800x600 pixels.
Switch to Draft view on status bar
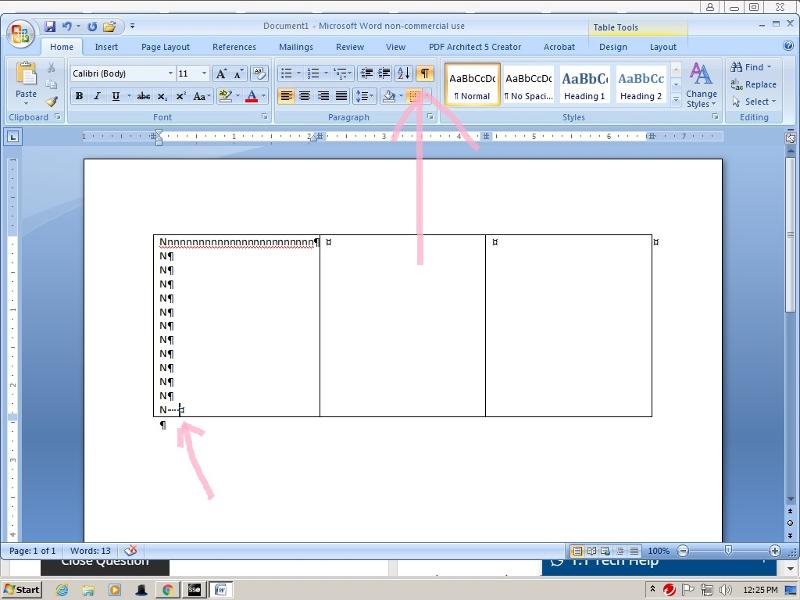[634, 550]
